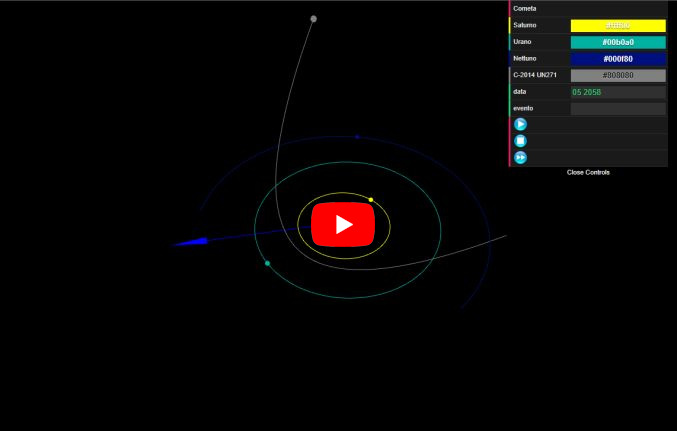Viewport: 677px width, 431px height.
Task: Open the Saturno yellow color swatch
Action: click(x=618, y=25)
